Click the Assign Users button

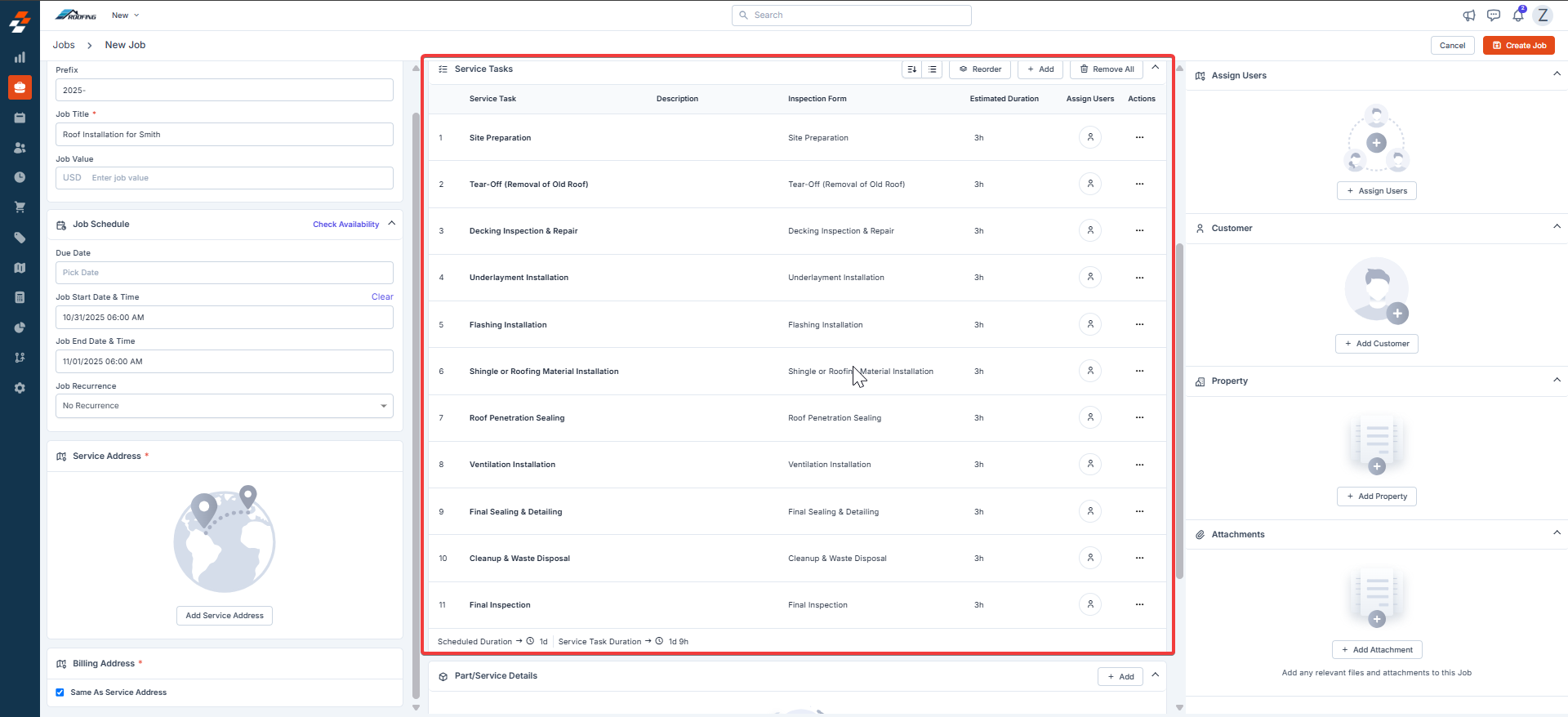point(1377,191)
